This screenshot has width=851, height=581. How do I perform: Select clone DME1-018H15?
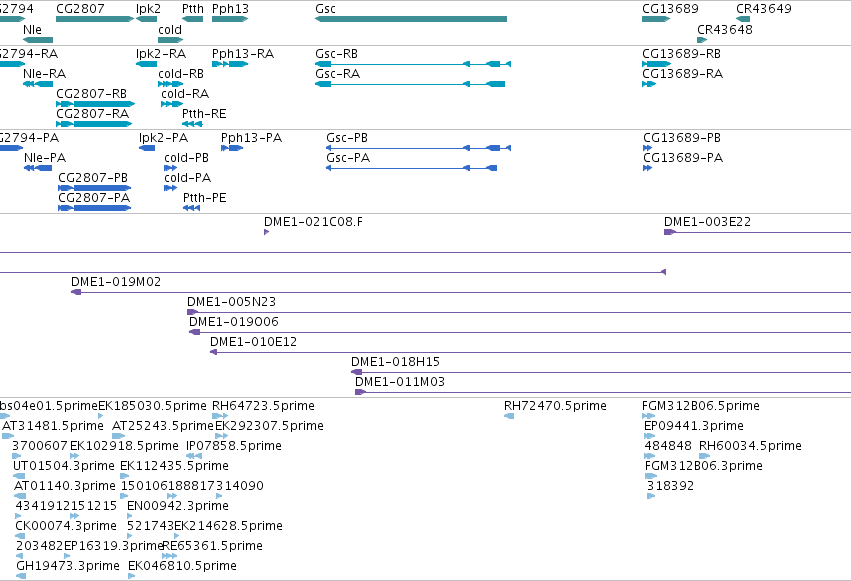(x=395, y=362)
